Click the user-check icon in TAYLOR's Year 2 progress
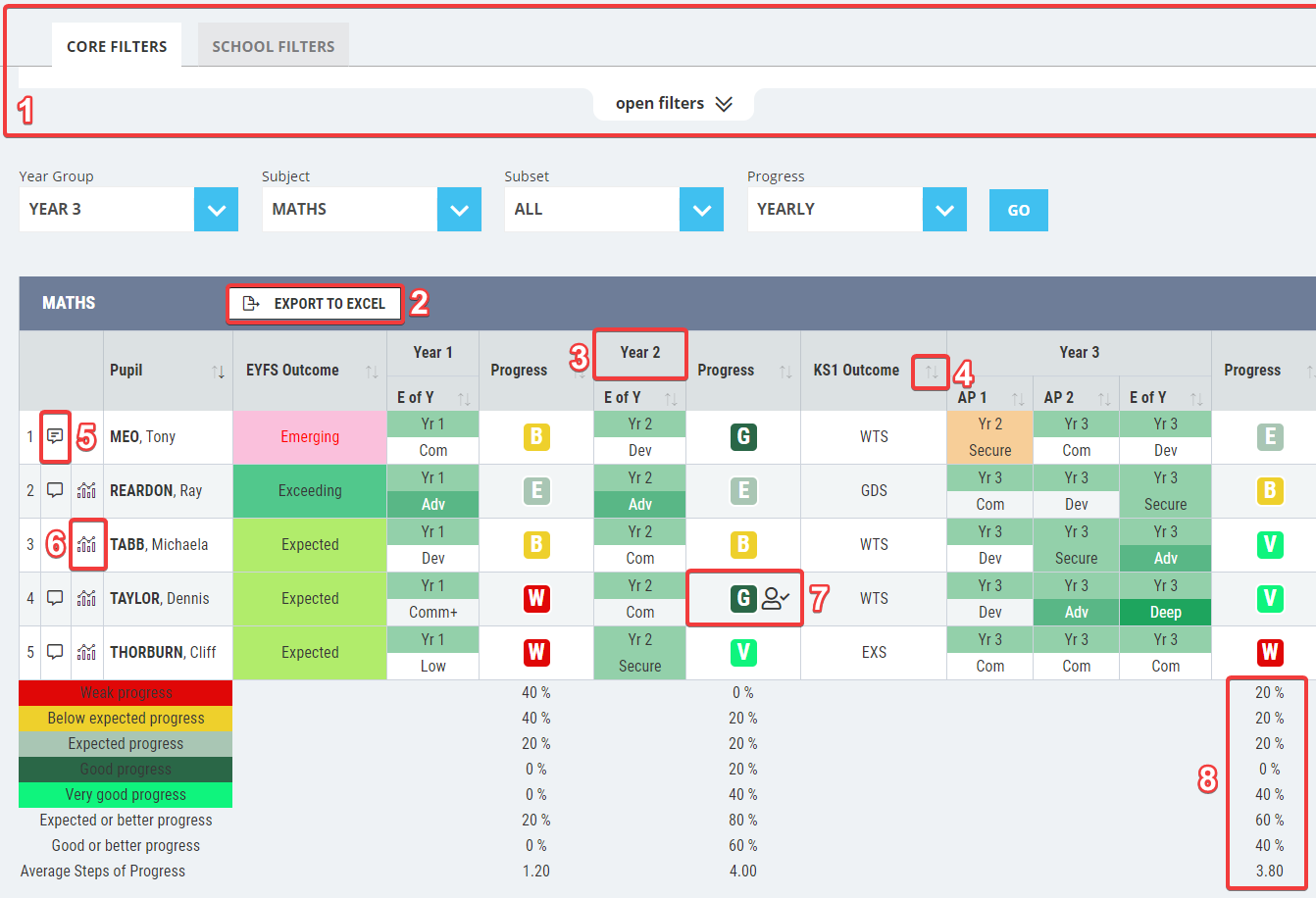This screenshot has height=898, width=1316. (776, 598)
